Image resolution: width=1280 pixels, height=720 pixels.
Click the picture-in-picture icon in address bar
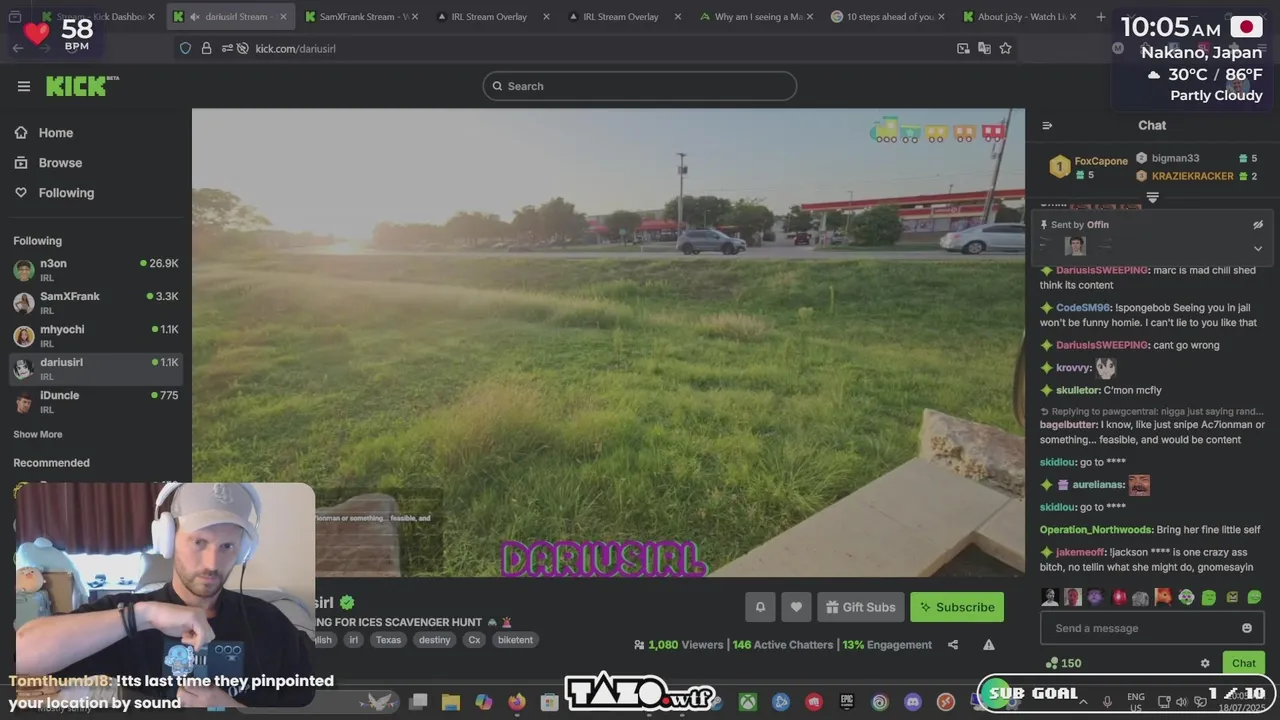(963, 48)
